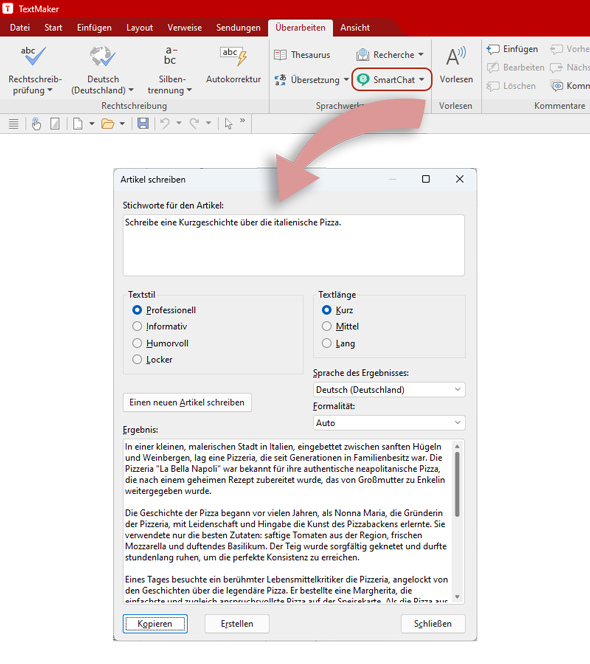Click the Erstellen button
This screenshot has width=590, height=664.
pos(237,624)
